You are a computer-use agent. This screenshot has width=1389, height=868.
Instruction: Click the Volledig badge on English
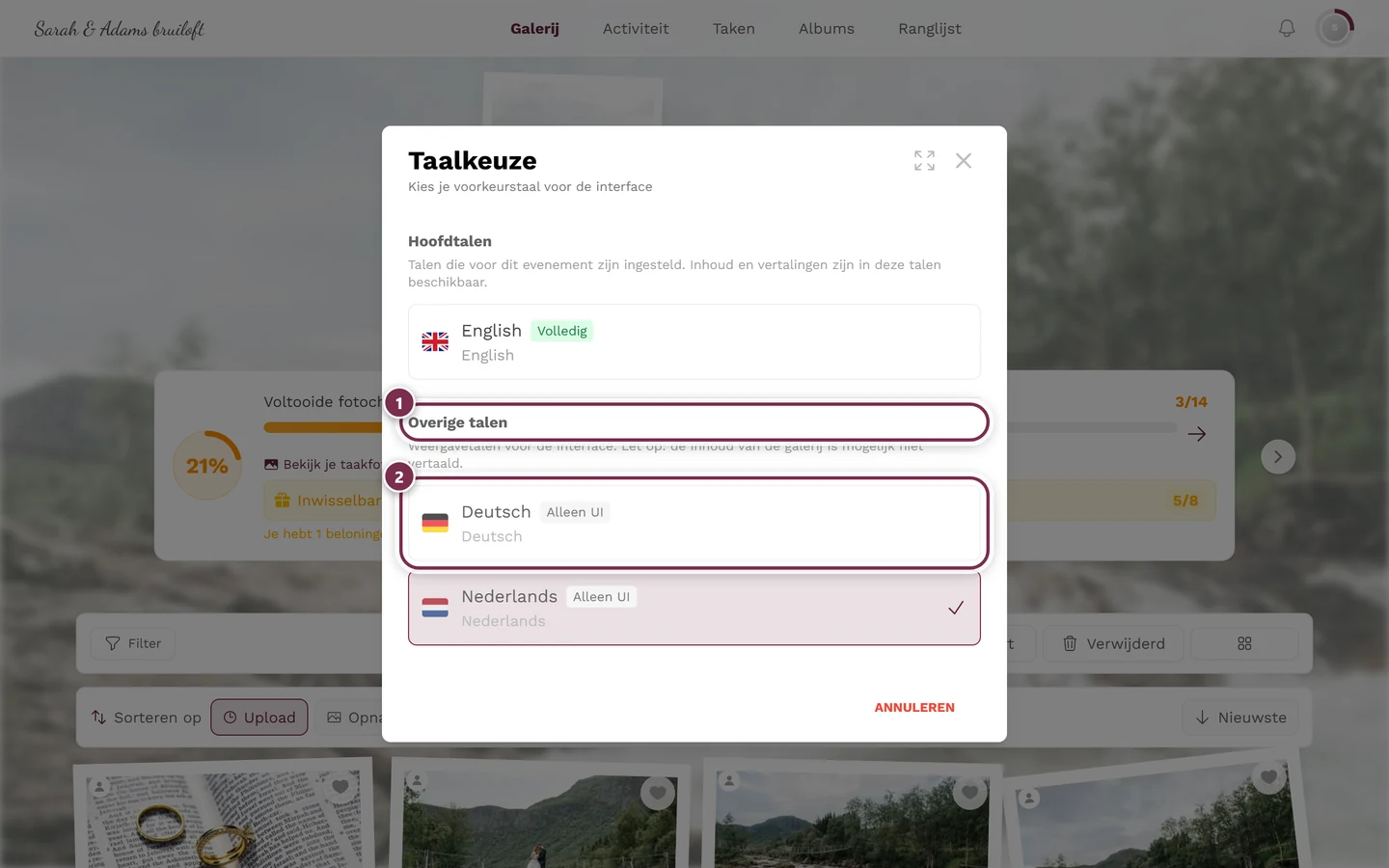[562, 331]
